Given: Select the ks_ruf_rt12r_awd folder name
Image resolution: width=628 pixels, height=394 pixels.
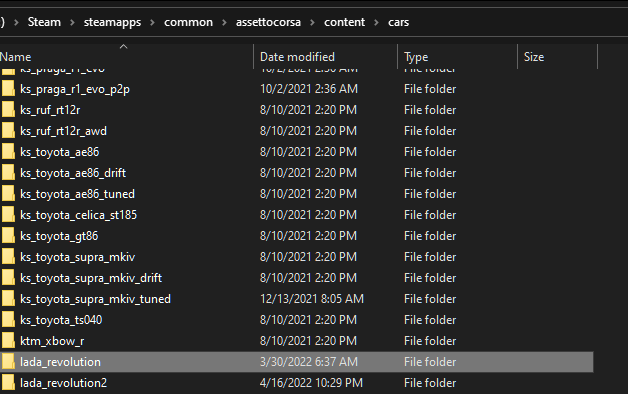Looking at the screenshot, I should [x=63, y=131].
